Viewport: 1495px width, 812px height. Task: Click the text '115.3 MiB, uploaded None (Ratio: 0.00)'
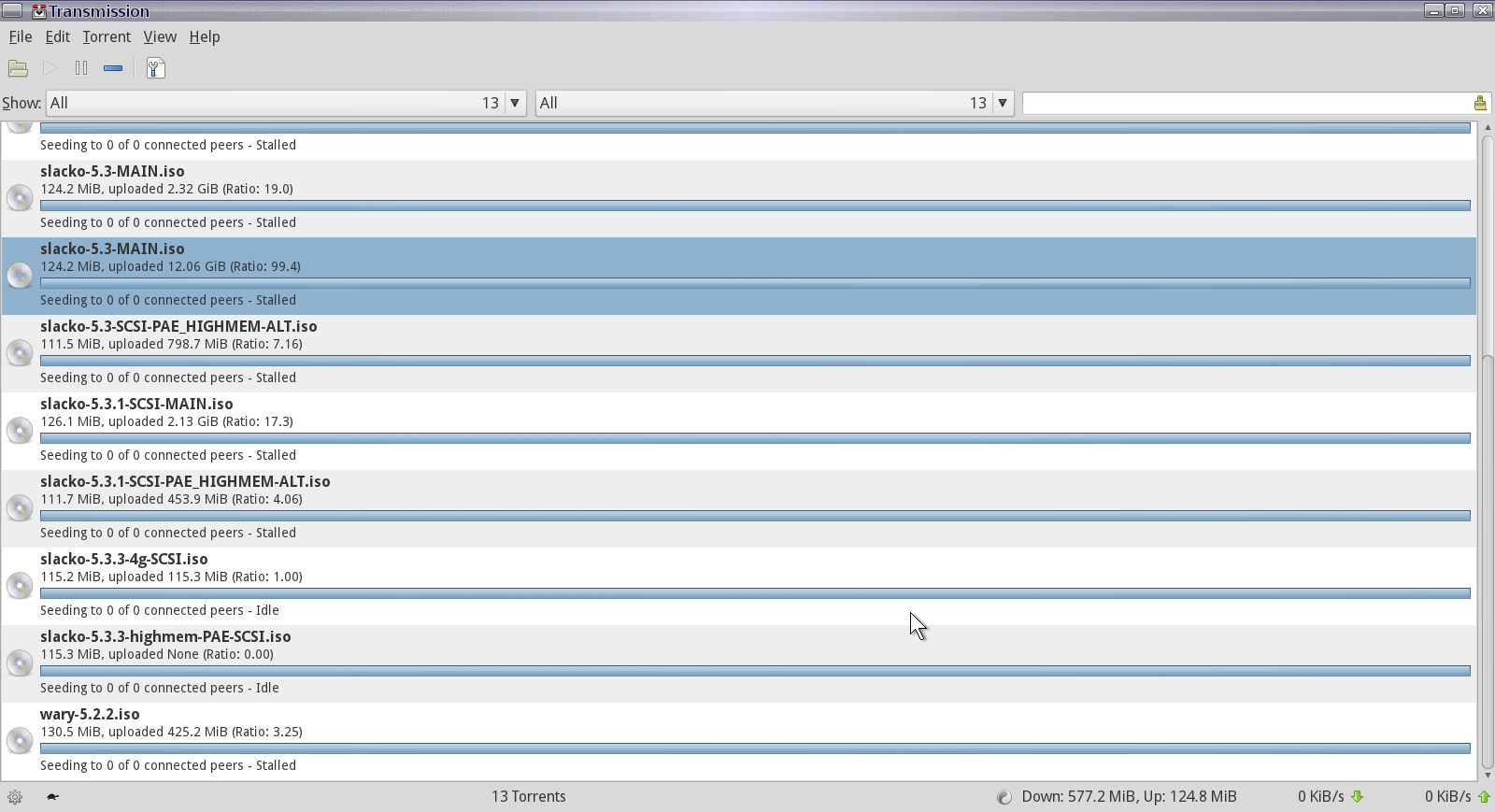click(x=157, y=654)
